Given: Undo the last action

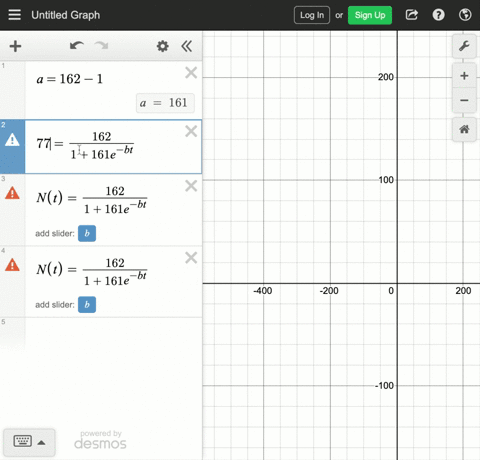Looking at the screenshot, I should point(77,46).
